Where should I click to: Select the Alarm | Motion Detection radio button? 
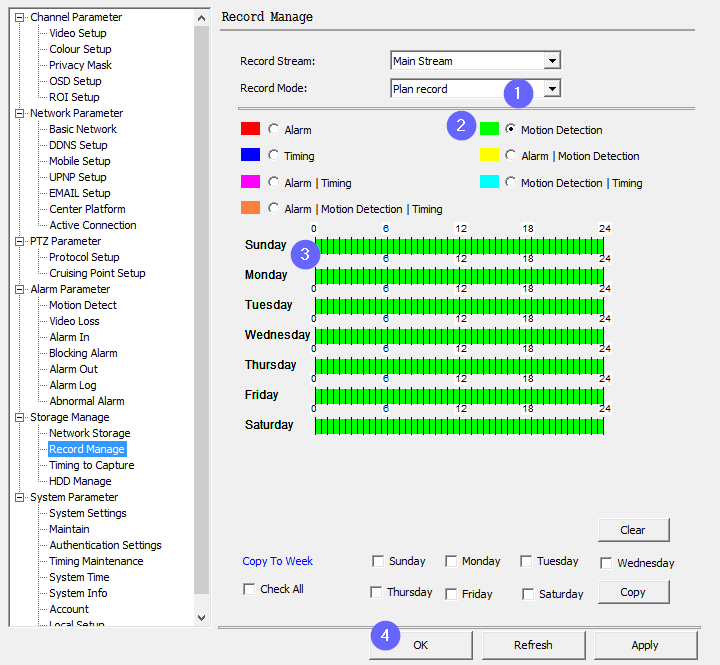510,155
